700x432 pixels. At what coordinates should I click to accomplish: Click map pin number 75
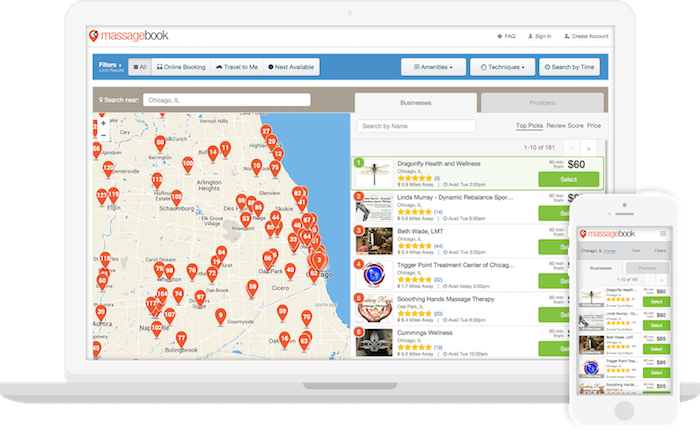click(x=275, y=170)
